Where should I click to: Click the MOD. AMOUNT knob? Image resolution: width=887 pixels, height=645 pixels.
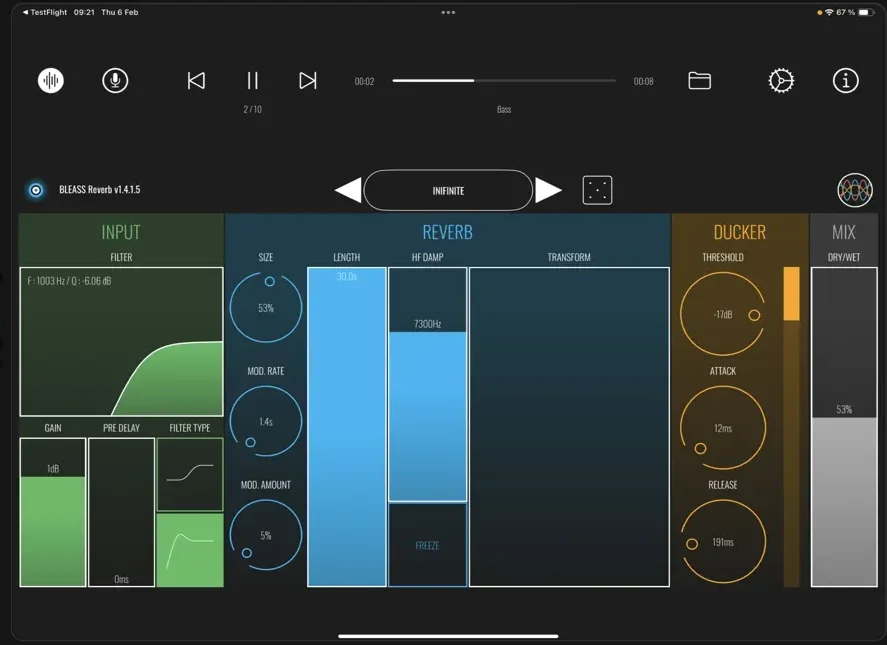point(266,535)
